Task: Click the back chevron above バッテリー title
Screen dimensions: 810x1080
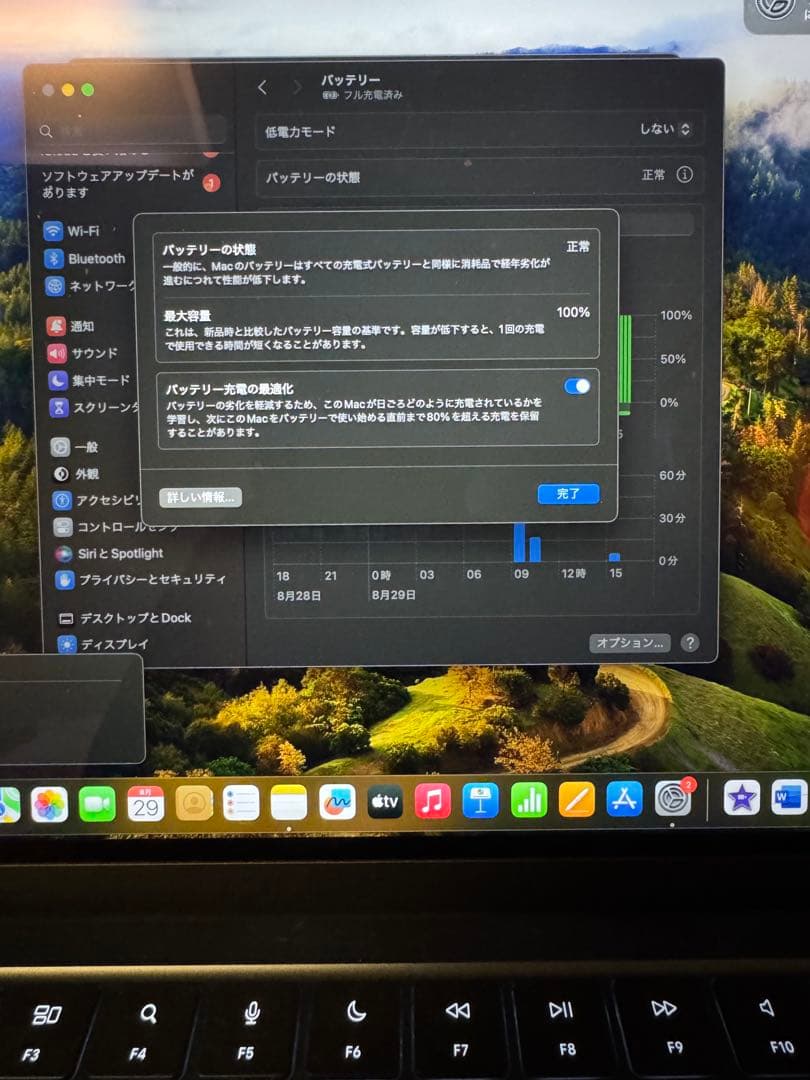Action: click(262, 88)
